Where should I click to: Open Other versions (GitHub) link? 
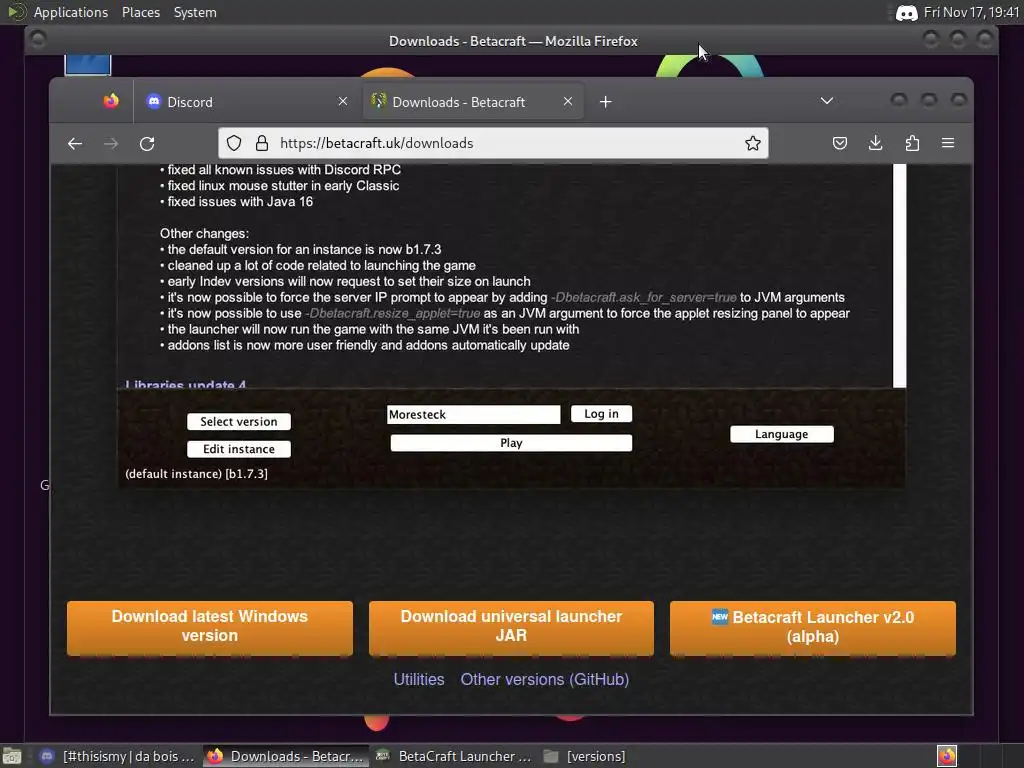click(x=545, y=680)
